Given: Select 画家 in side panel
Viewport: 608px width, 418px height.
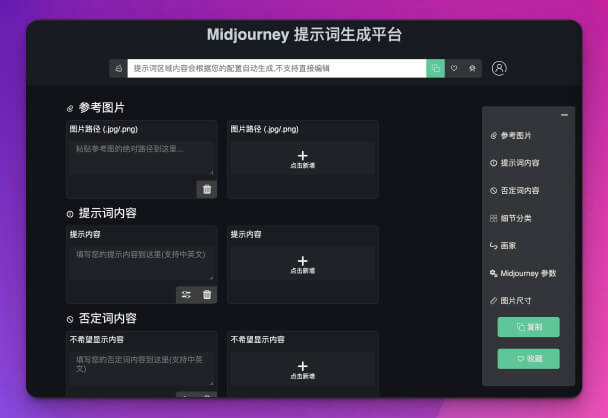Looking at the screenshot, I should point(503,245).
